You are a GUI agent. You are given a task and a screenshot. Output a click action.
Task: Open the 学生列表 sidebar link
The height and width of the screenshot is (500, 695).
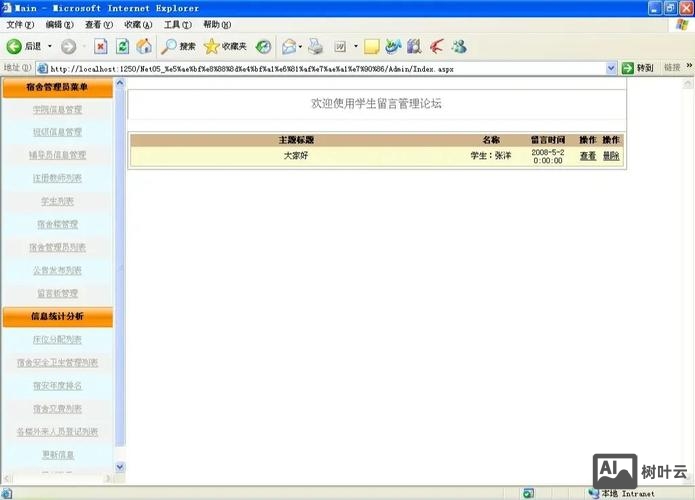tap(57, 201)
